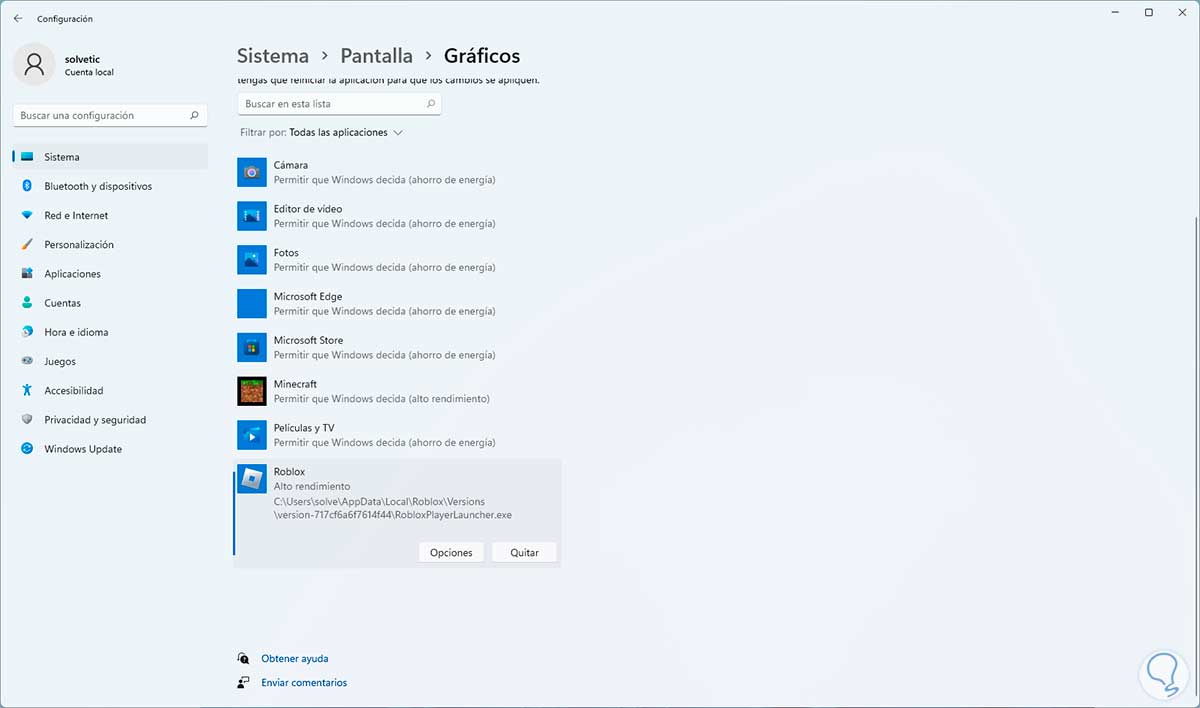Open the Accesibilidad section
Image resolution: width=1200 pixels, height=708 pixels.
[110, 391]
